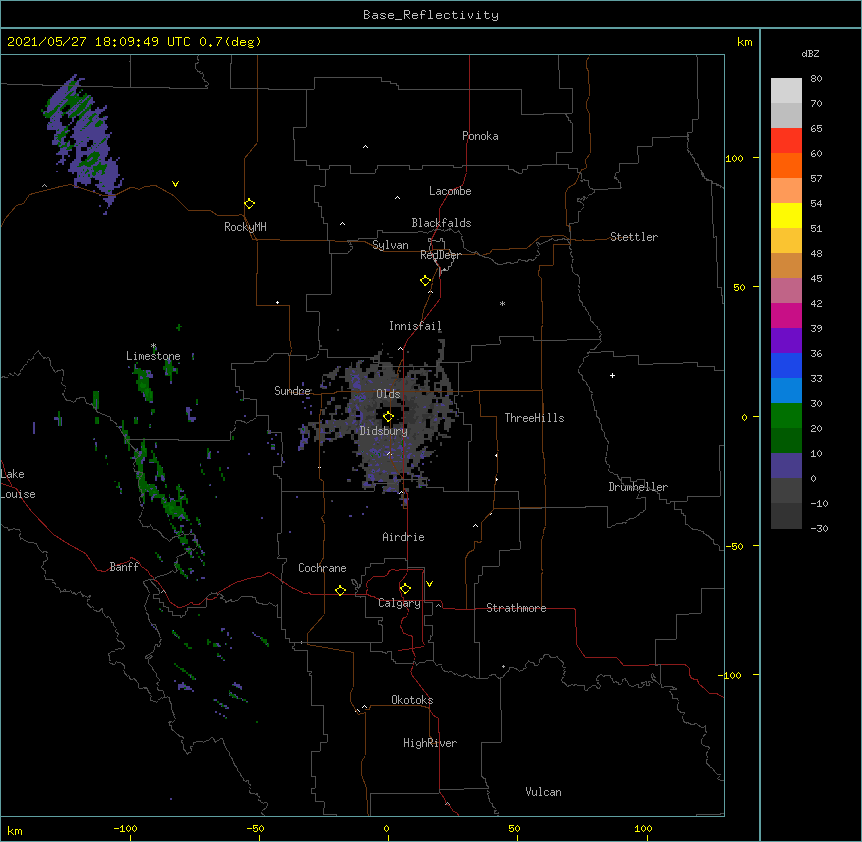Click the Calgary city label
The width and height of the screenshot is (862, 842).
click(399, 603)
